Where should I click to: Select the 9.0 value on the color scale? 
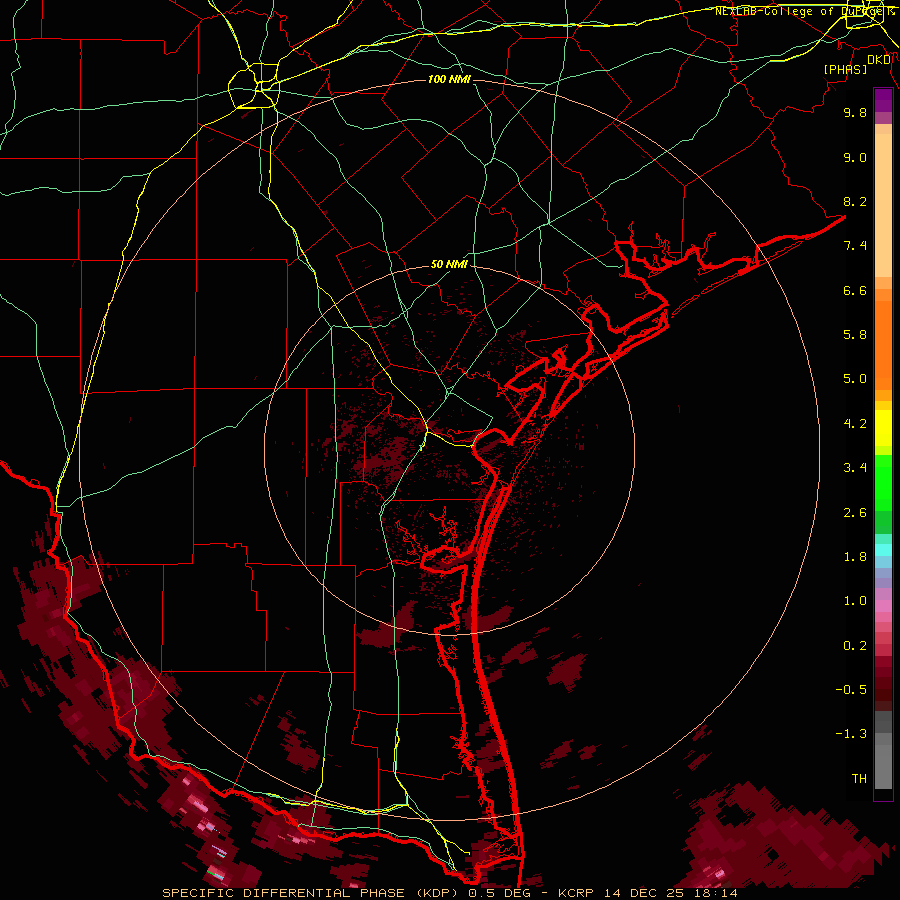(855, 157)
